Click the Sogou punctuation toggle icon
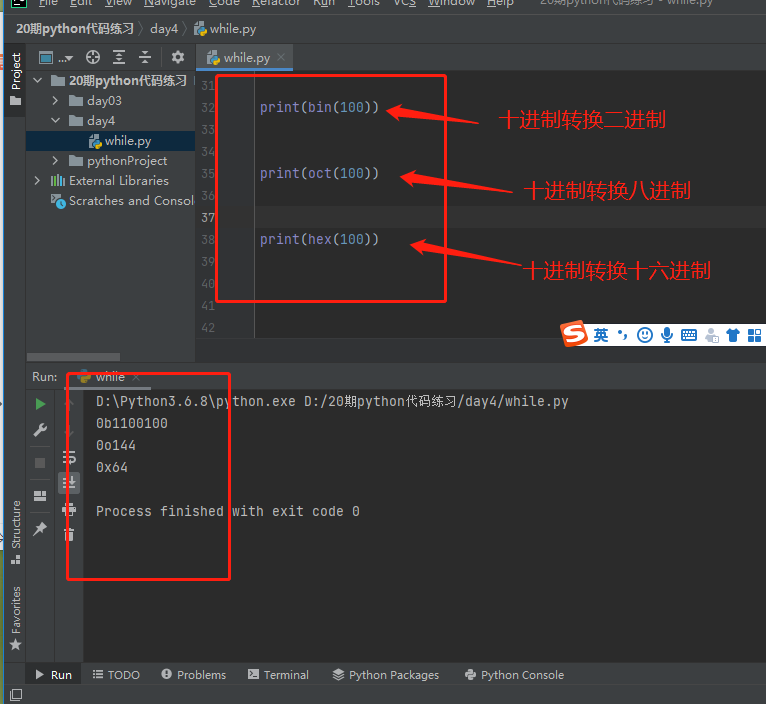 [622, 335]
